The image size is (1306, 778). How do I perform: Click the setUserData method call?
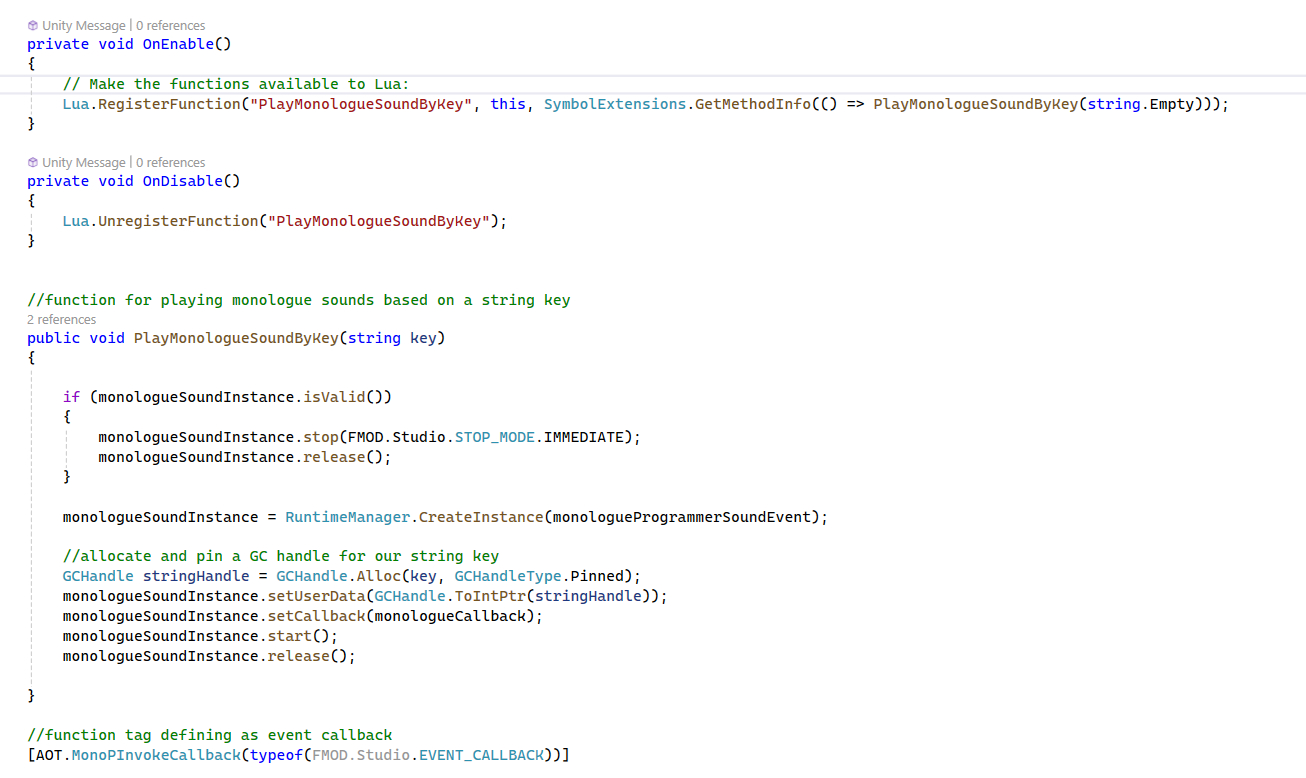click(314, 596)
